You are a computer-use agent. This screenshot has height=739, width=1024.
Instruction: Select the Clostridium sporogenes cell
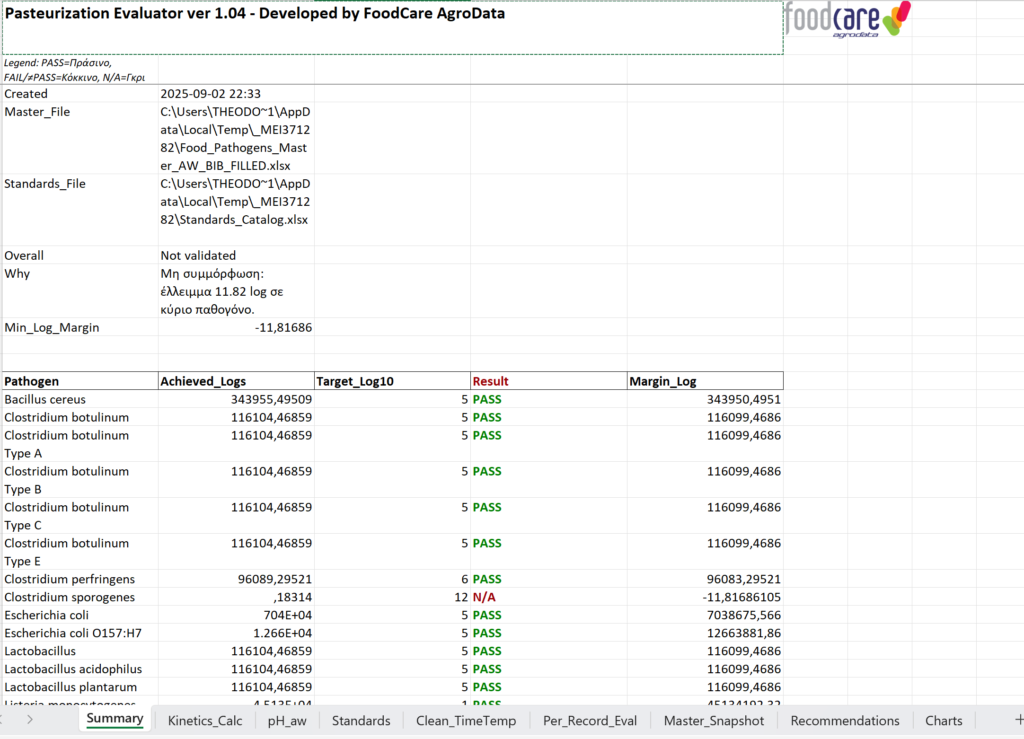point(80,597)
